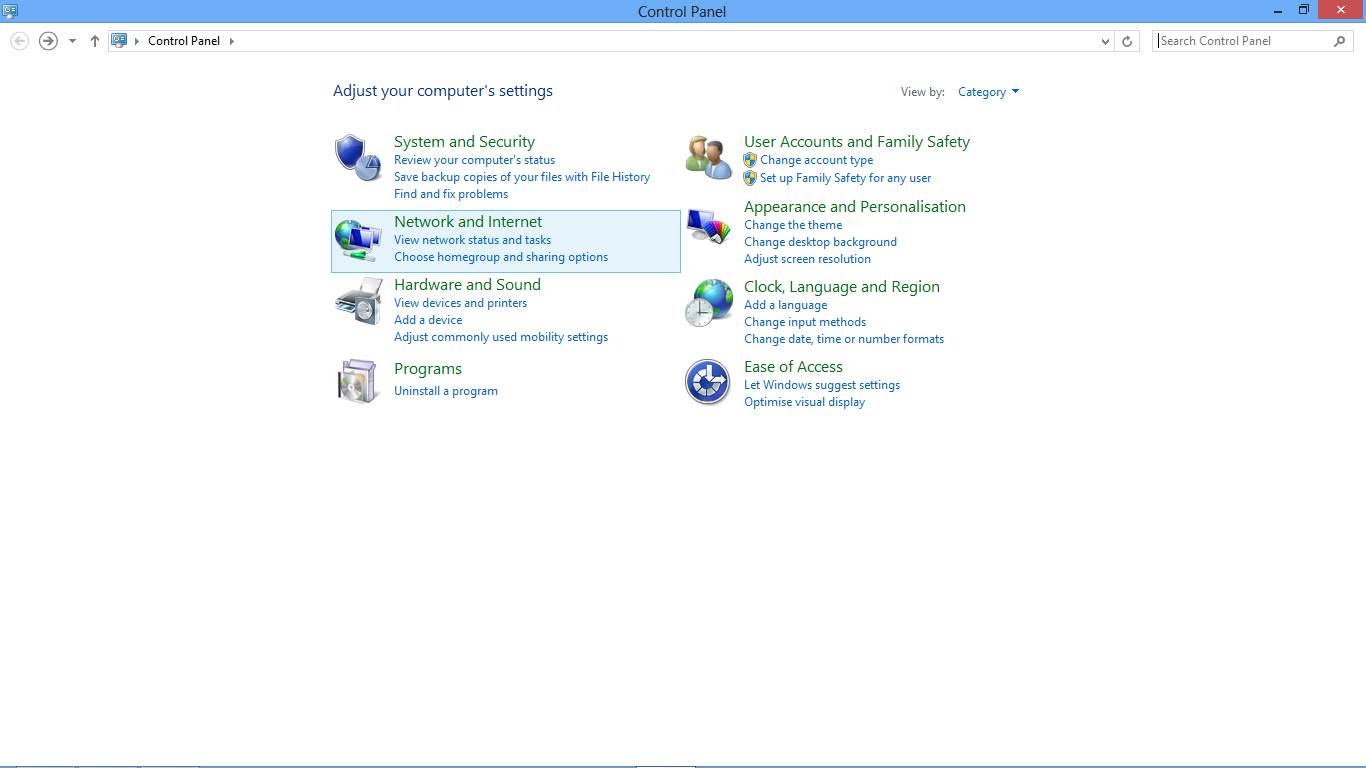1366x768 pixels.
Task: Go up one level with the Up arrow
Action: [x=95, y=41]
